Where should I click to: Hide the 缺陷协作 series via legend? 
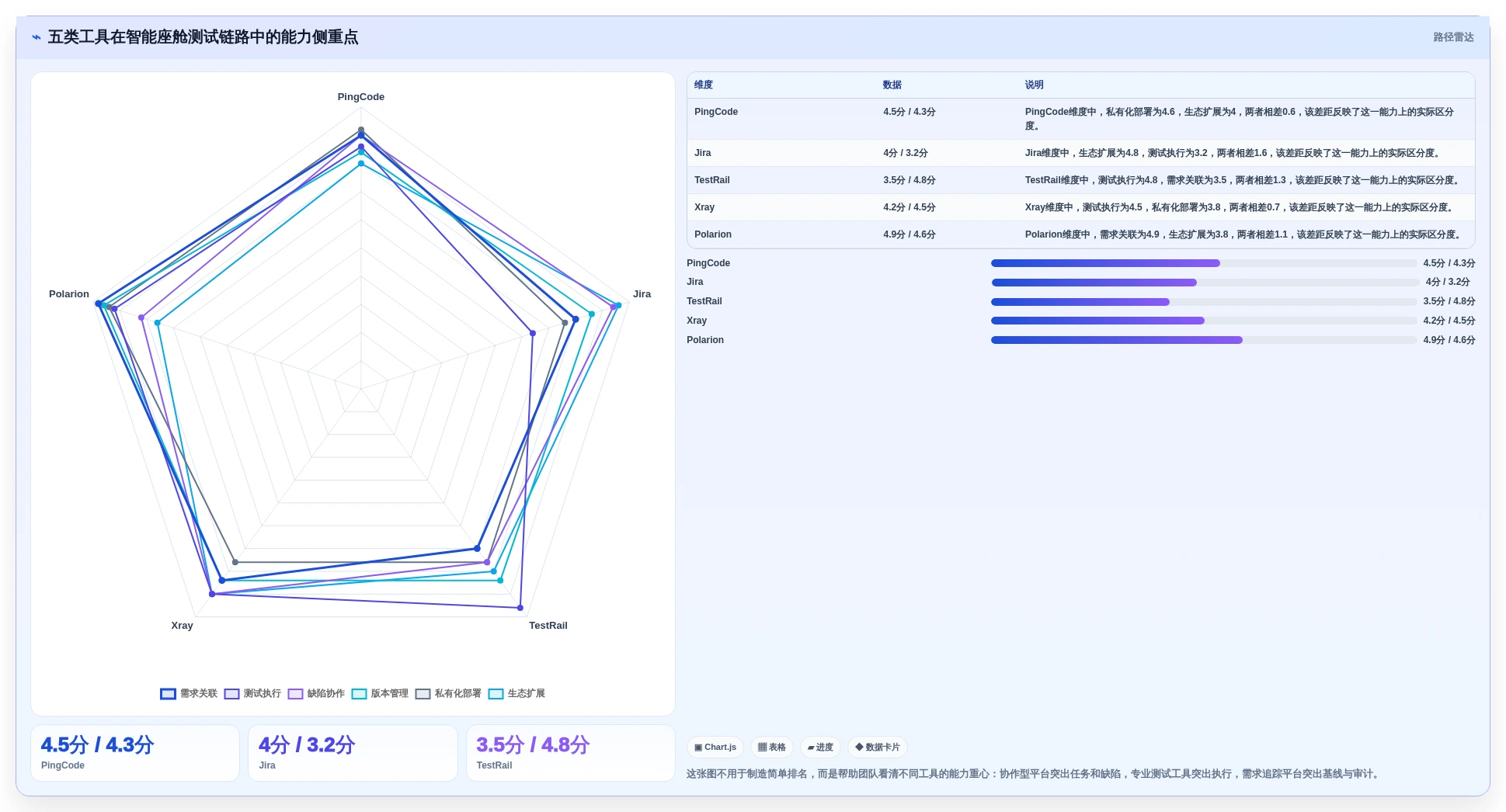tap(316, 694)
